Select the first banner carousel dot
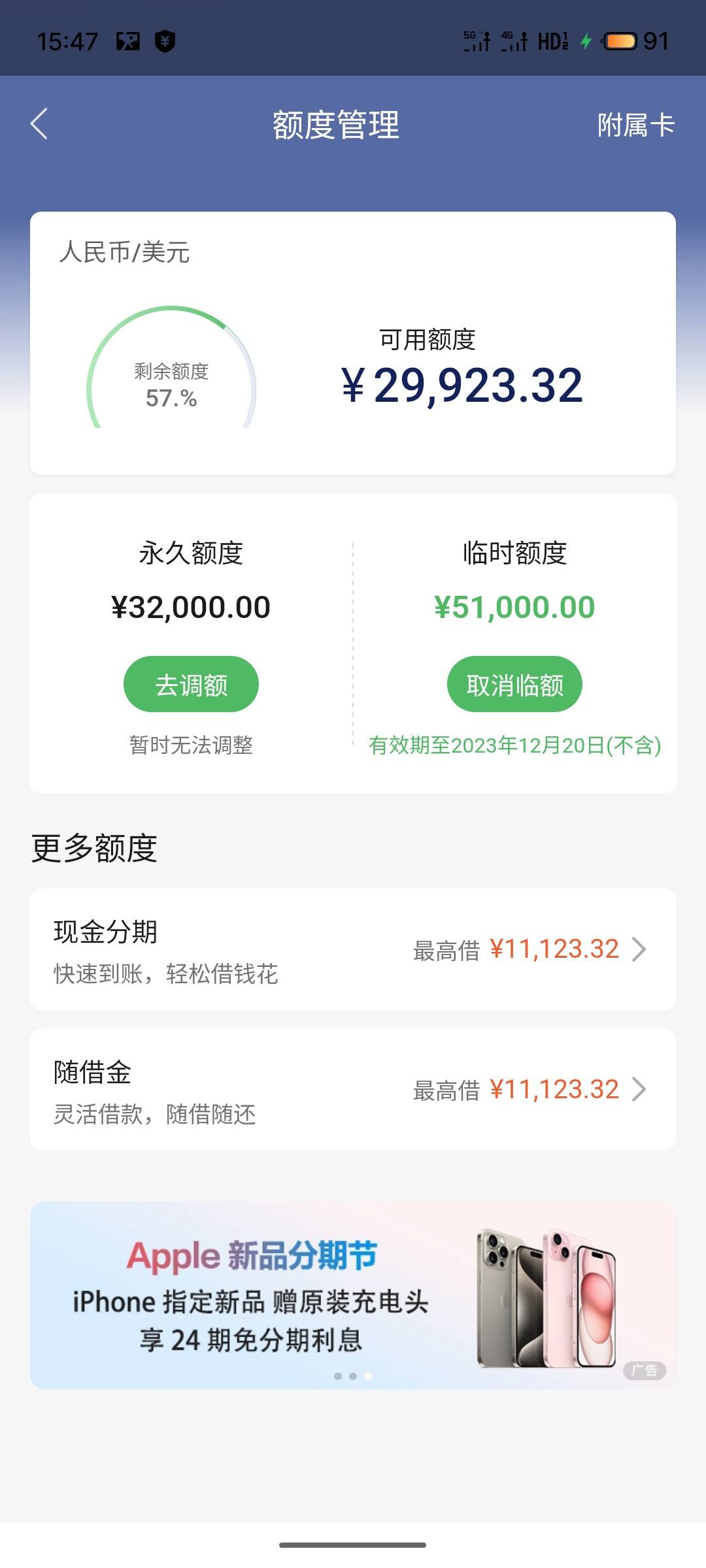 click(338, 1376)
